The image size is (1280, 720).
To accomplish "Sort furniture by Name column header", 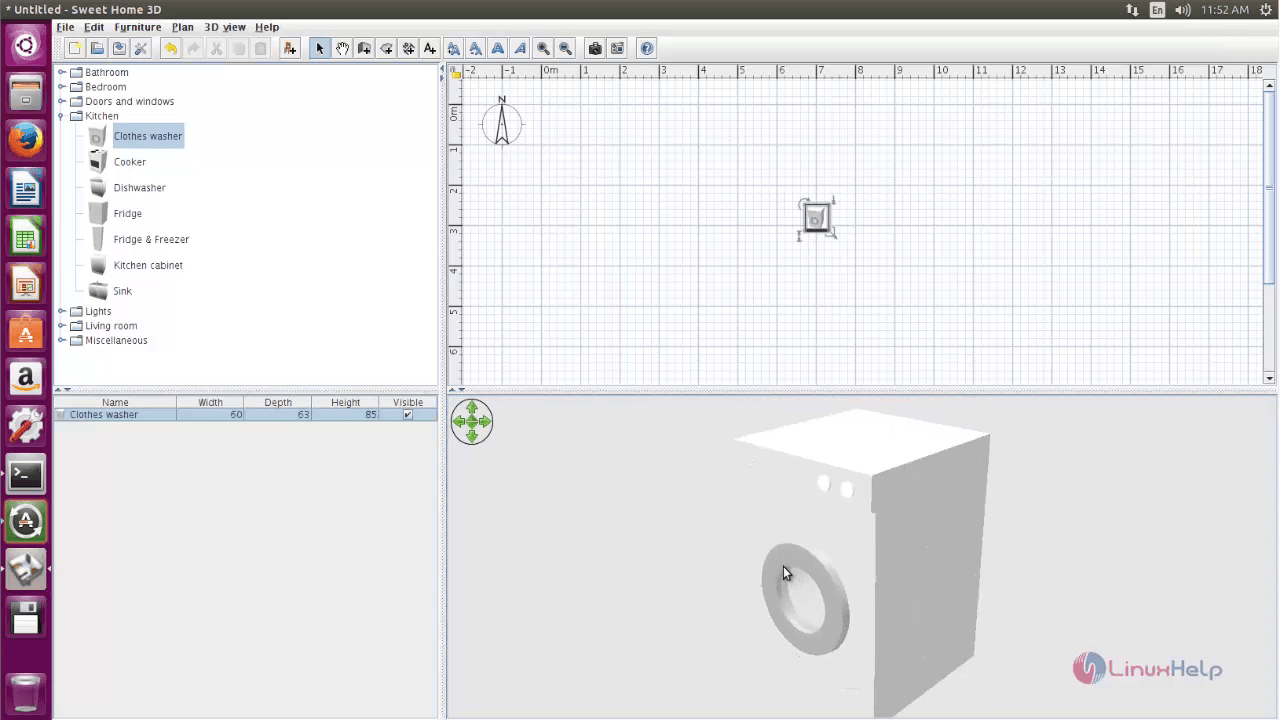I will tap(115, 402).
